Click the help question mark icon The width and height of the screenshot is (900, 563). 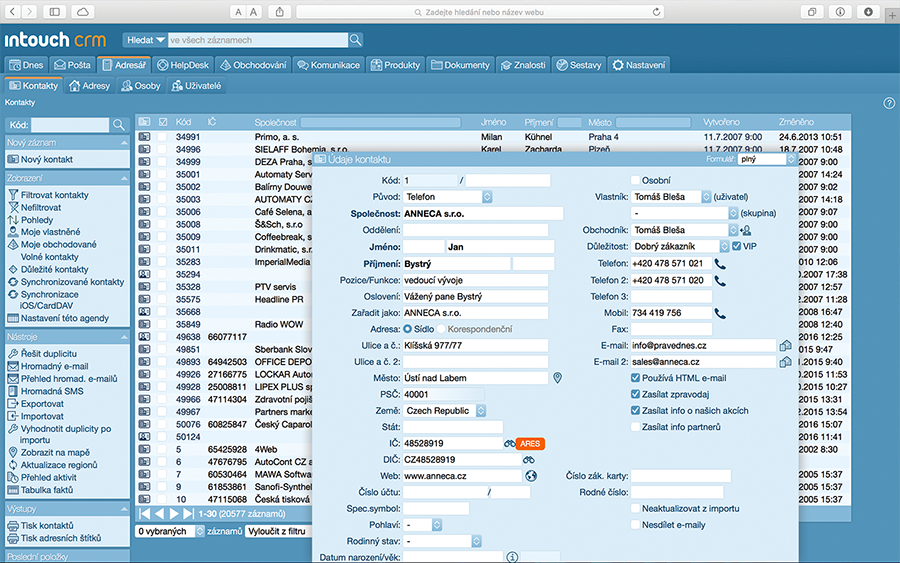[889, 103]
